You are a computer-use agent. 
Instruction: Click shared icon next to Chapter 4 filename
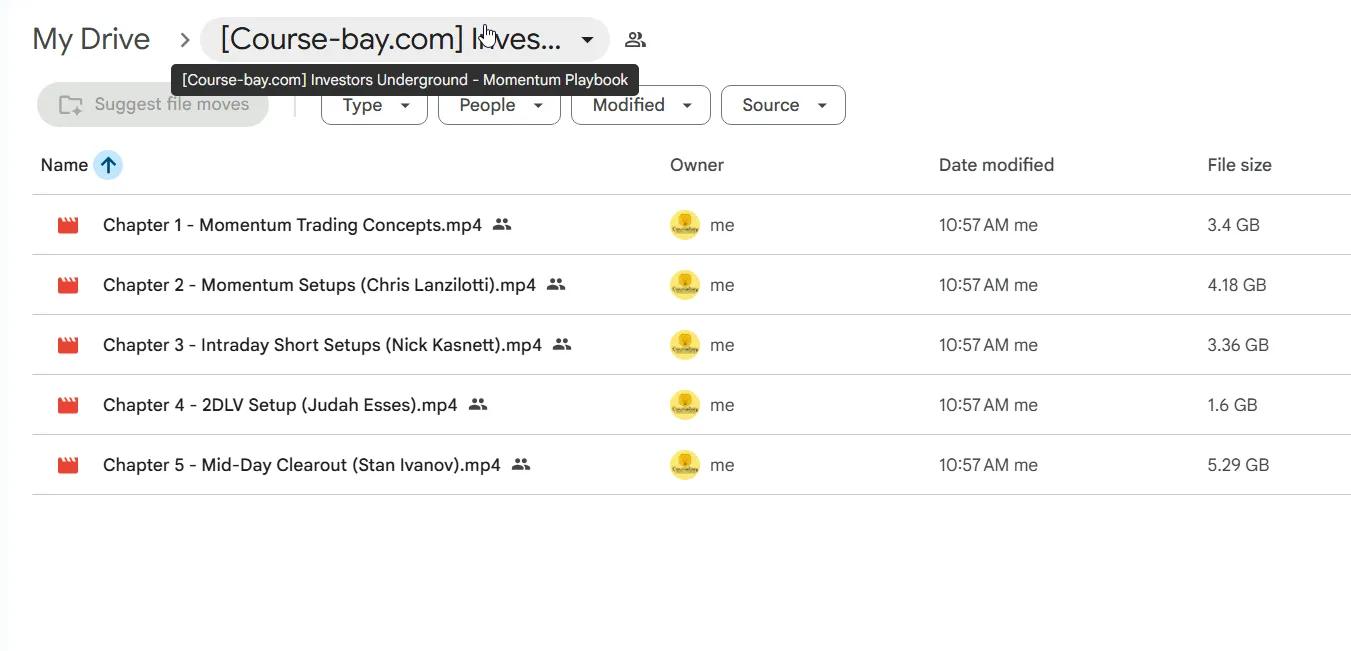click(478, 405)
